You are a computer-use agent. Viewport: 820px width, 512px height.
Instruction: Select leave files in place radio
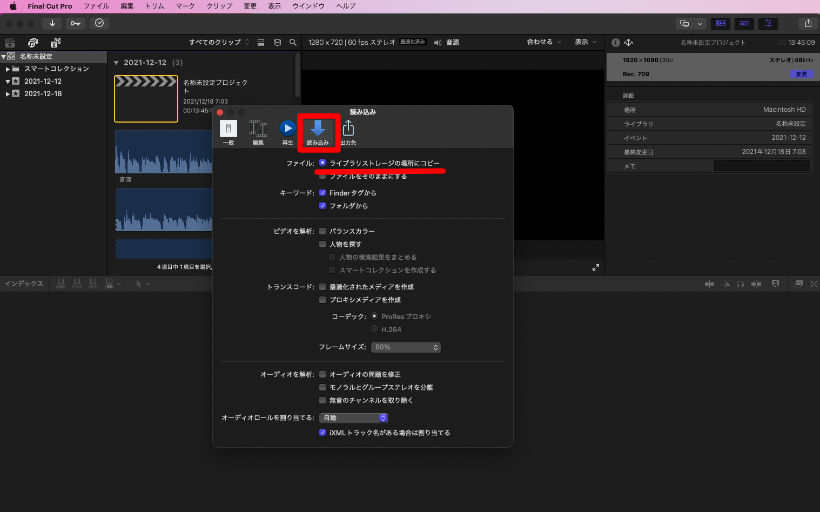tap(322, 176)
